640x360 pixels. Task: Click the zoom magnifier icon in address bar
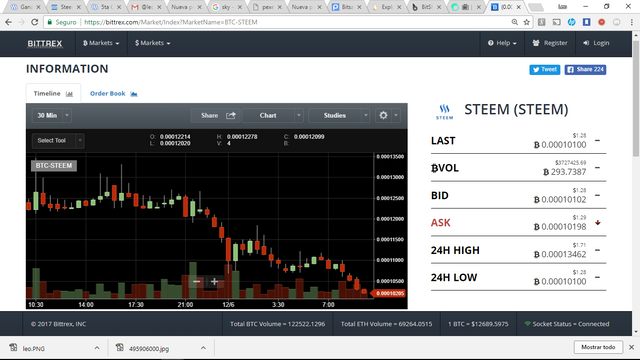(514, 22)
